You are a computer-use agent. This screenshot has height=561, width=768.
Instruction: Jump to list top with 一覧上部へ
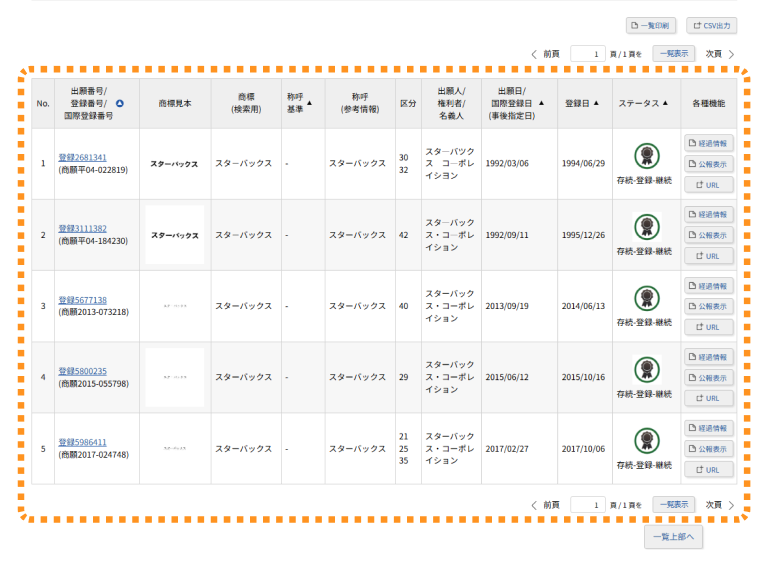click(x=676, y=536)
